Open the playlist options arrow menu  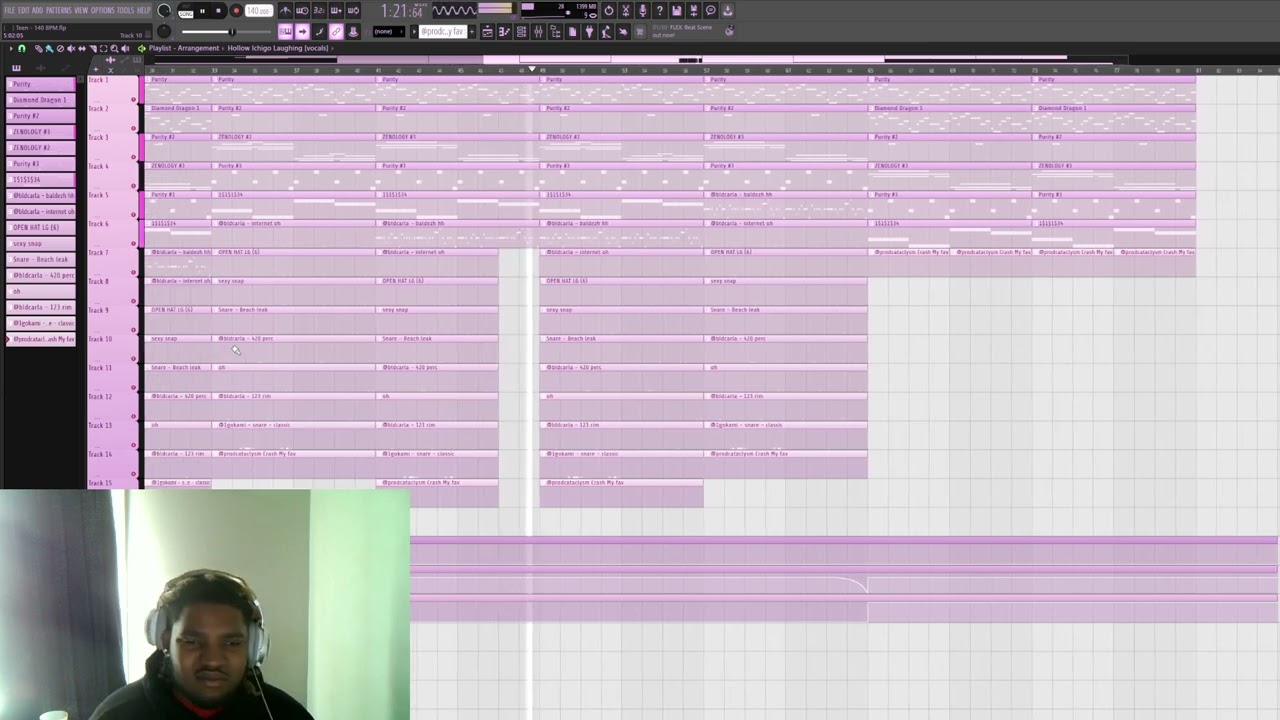click(11, 48)
